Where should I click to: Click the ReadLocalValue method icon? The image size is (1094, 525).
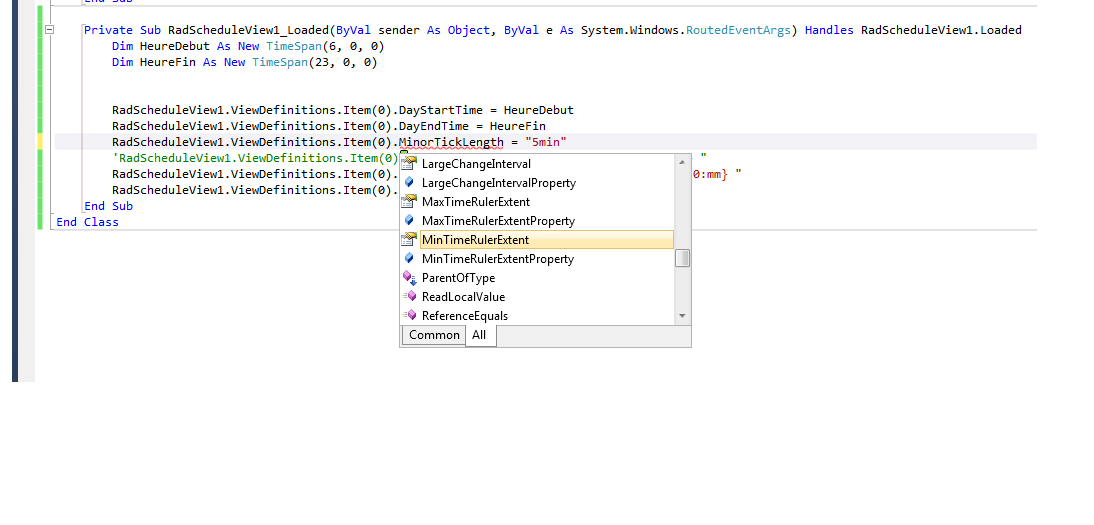click(410, 297)
